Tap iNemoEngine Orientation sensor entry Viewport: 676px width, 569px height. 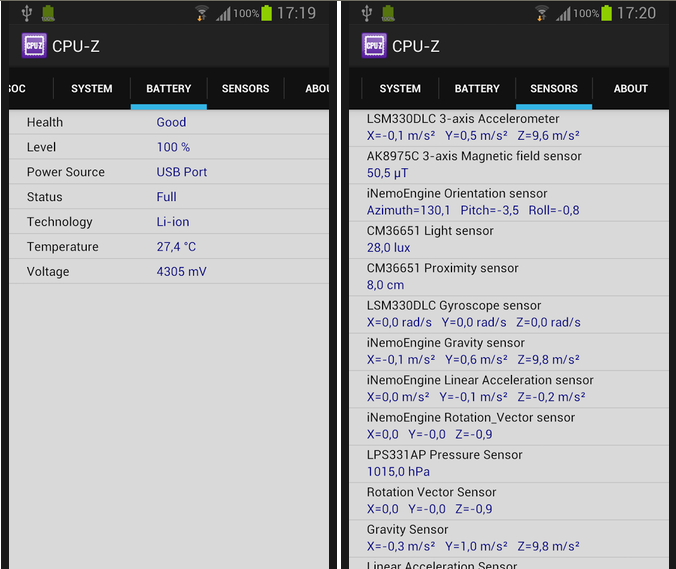point(509,203)
